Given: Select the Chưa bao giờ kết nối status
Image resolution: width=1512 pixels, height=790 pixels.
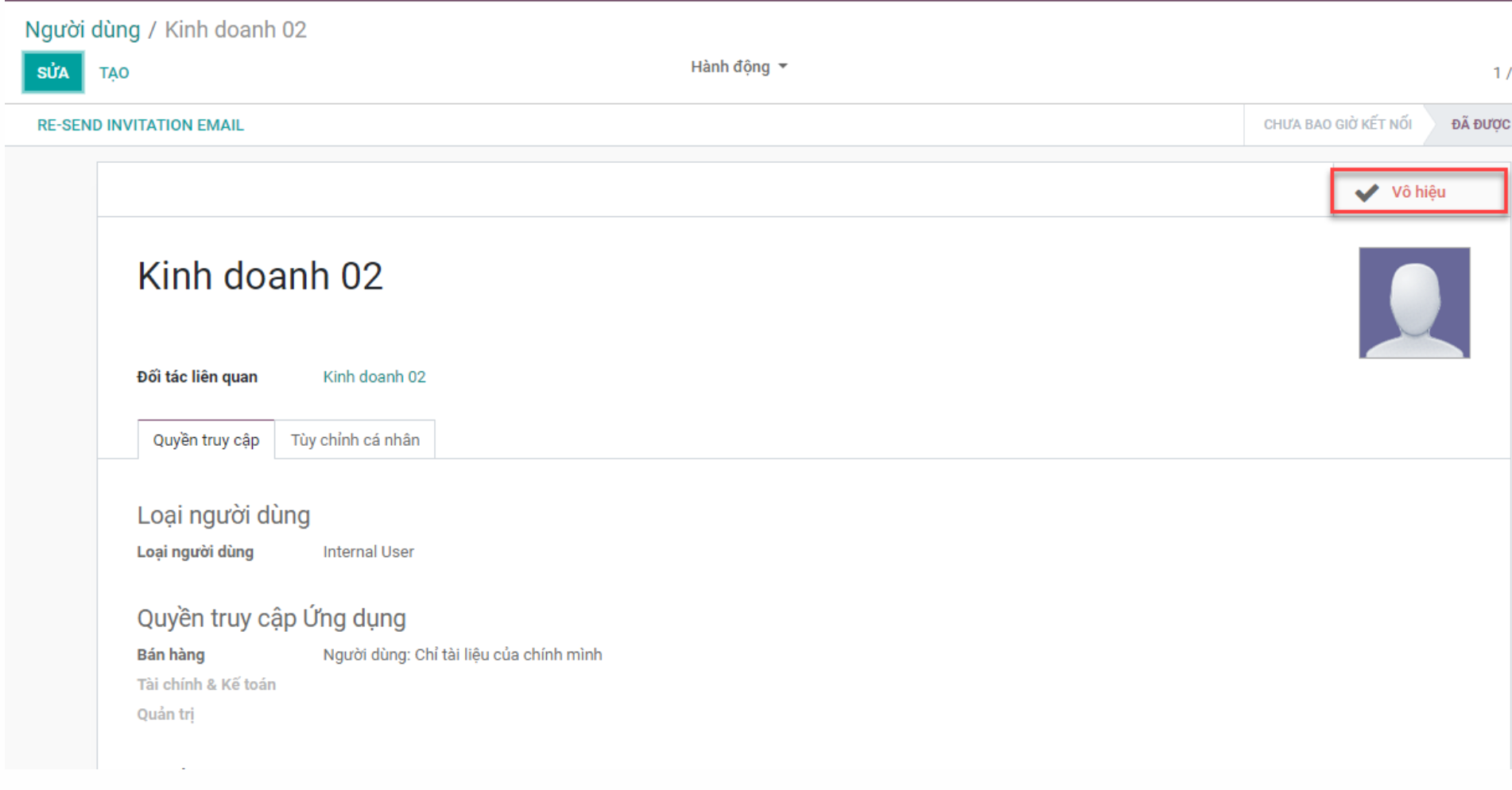Looking at the screenshot, I should click(1337, 125).
